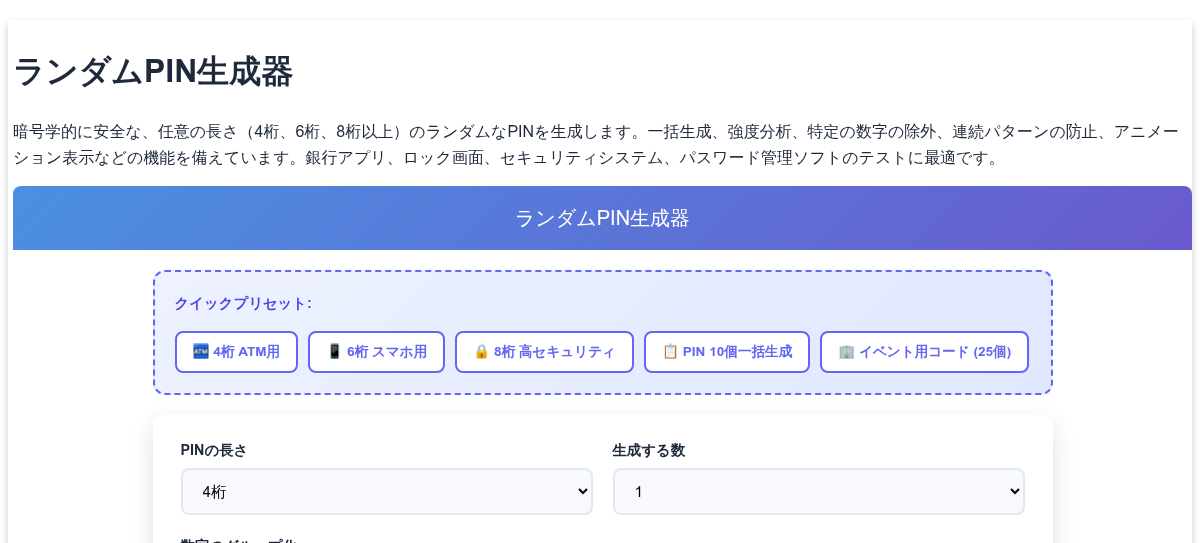Click the smartphone icon on 6桁 preset

(335, 352)
